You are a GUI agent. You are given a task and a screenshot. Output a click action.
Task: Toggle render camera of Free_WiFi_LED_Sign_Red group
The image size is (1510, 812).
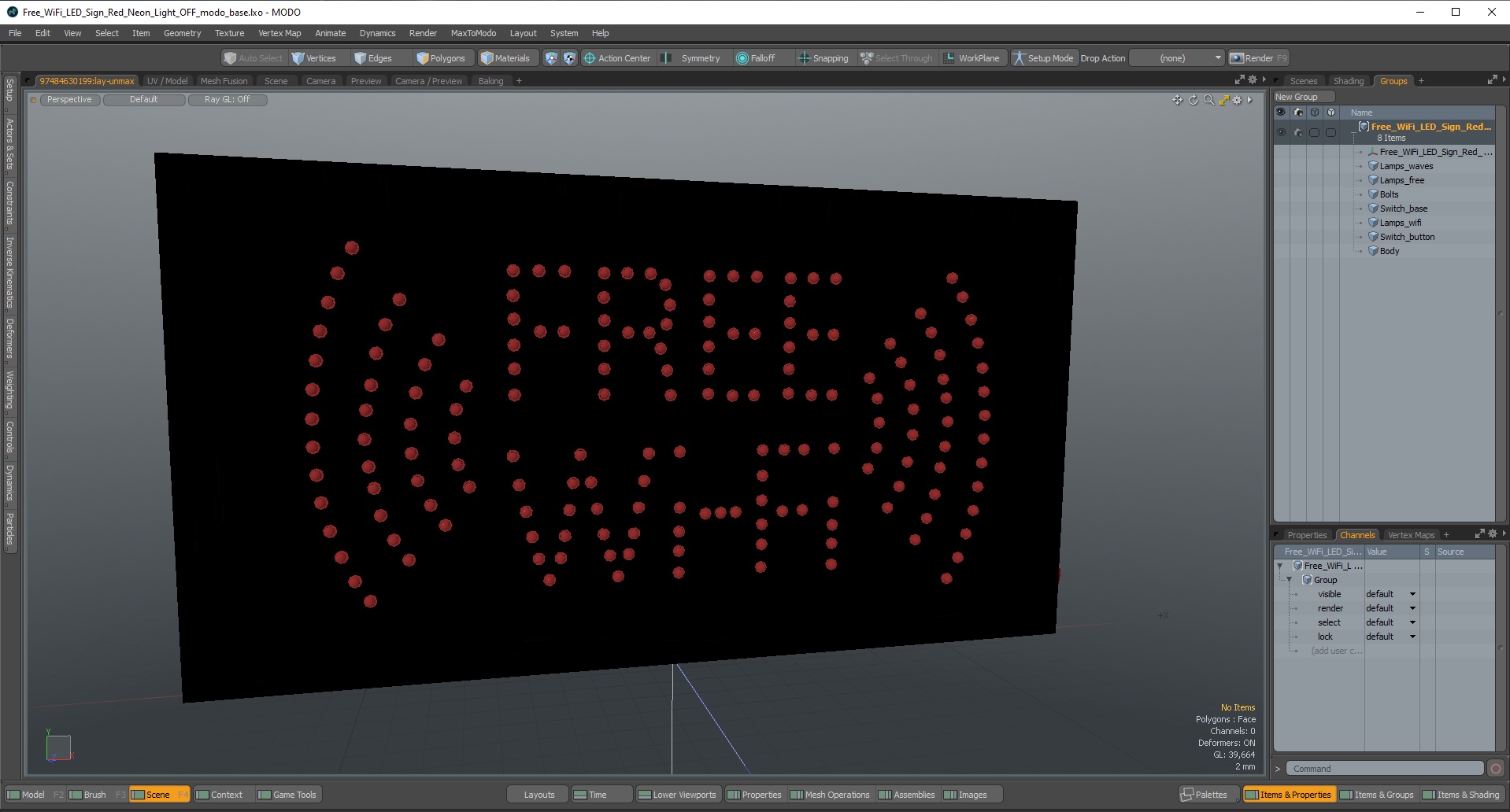pos(1297,132)
